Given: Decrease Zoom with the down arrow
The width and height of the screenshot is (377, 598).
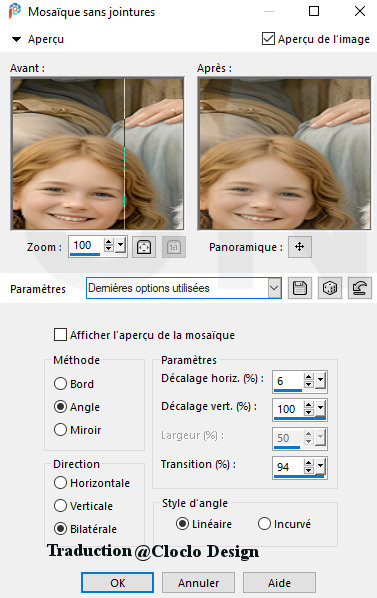Looking at the screenshot, I should pos(109,249).
